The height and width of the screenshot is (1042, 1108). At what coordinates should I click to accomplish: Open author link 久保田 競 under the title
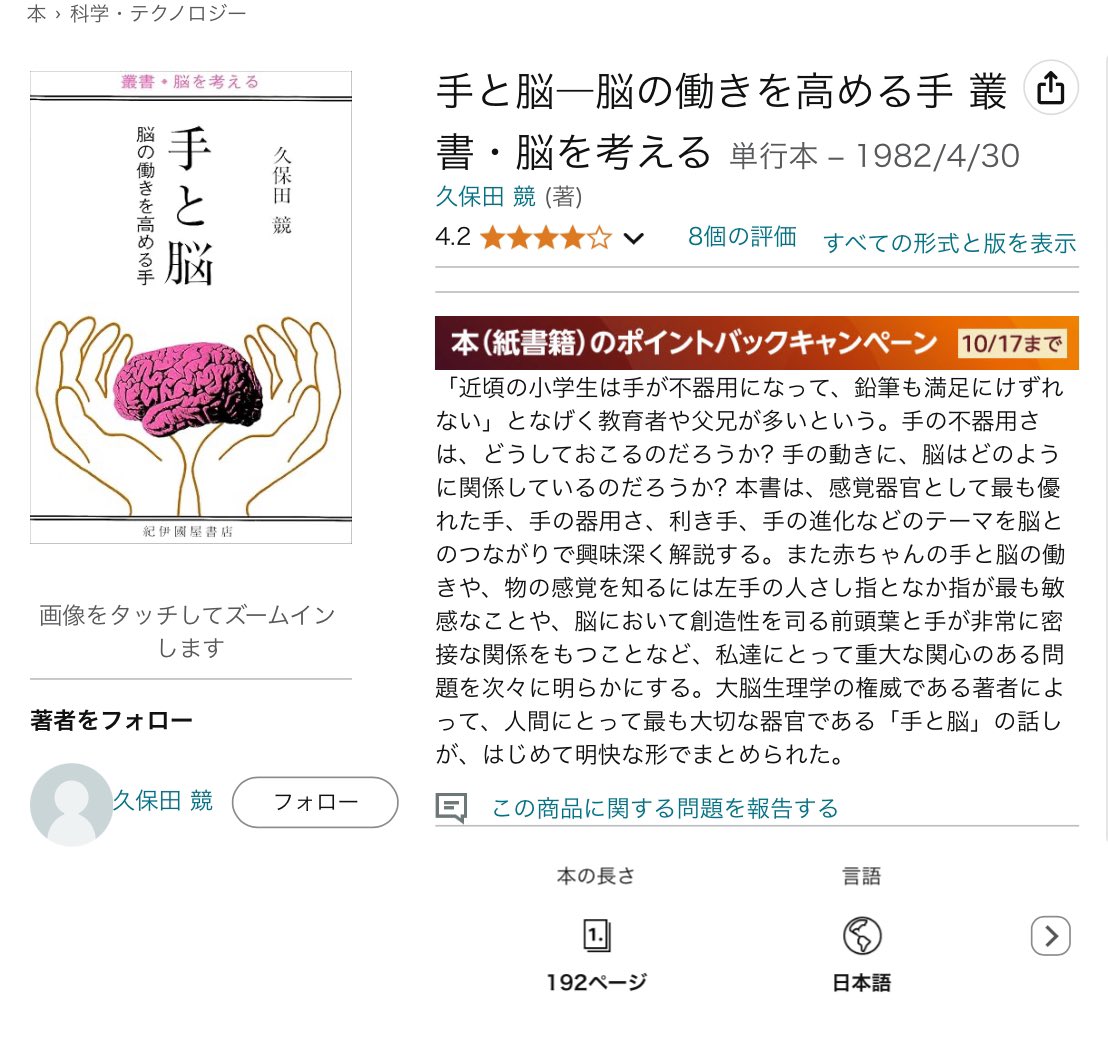(x=485, y=196)
